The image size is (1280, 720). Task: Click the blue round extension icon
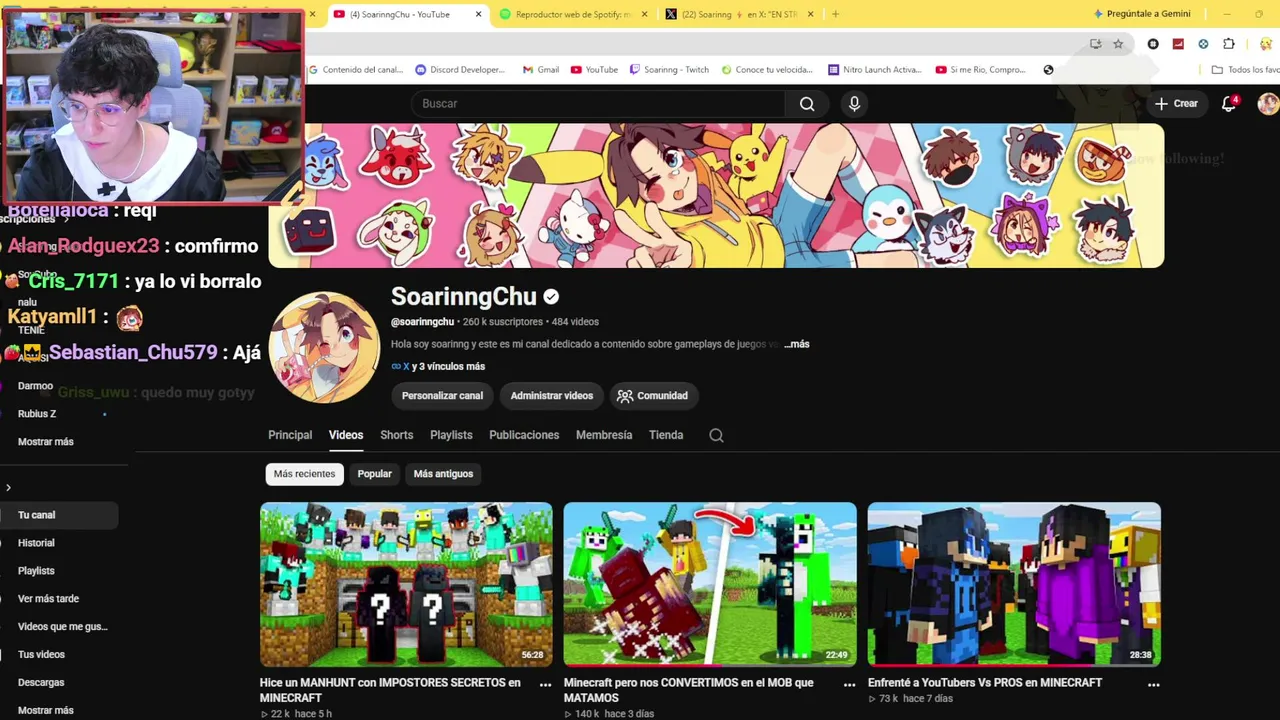coord(1203,44)
